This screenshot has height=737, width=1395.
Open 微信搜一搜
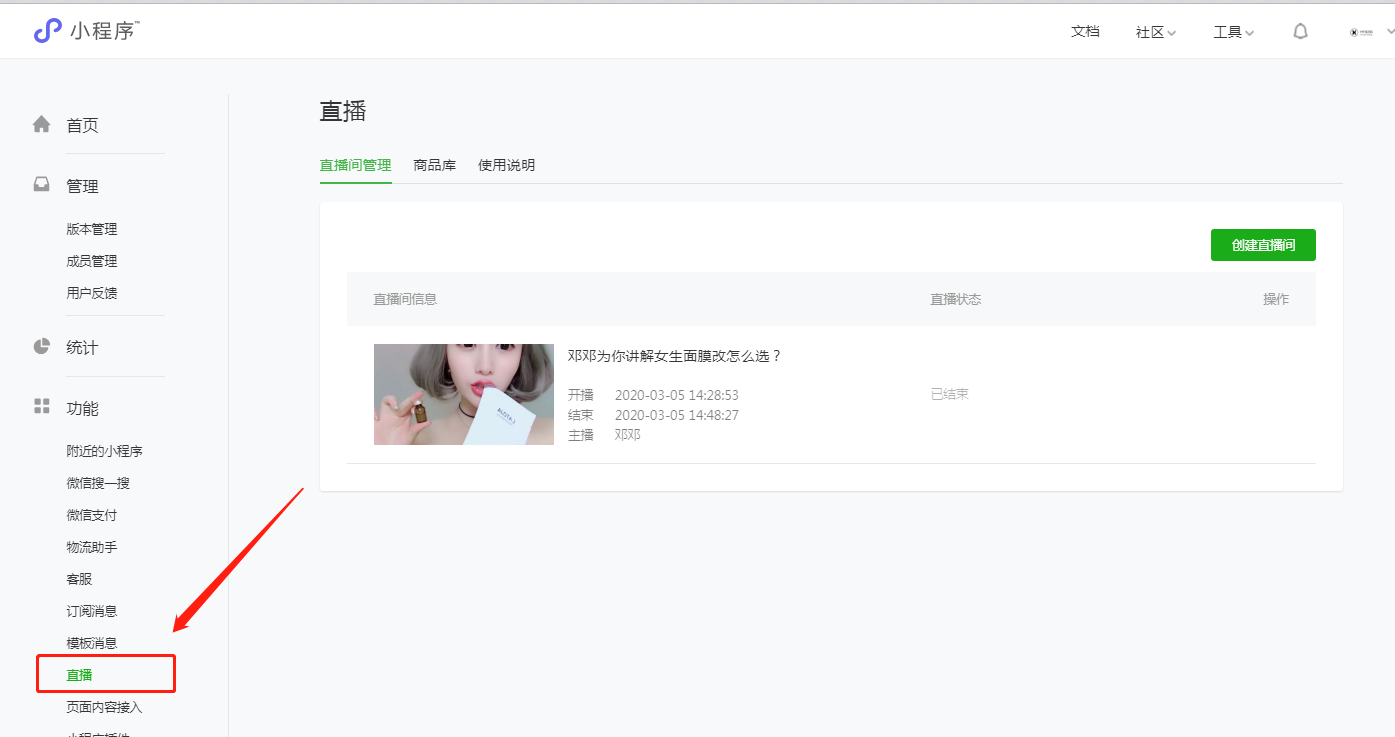coord(98,483)
